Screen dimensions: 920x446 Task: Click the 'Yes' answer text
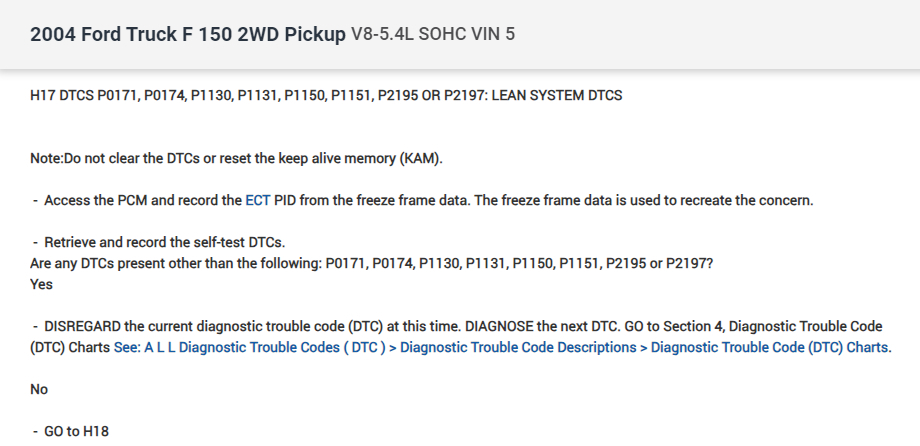(42, 284)
